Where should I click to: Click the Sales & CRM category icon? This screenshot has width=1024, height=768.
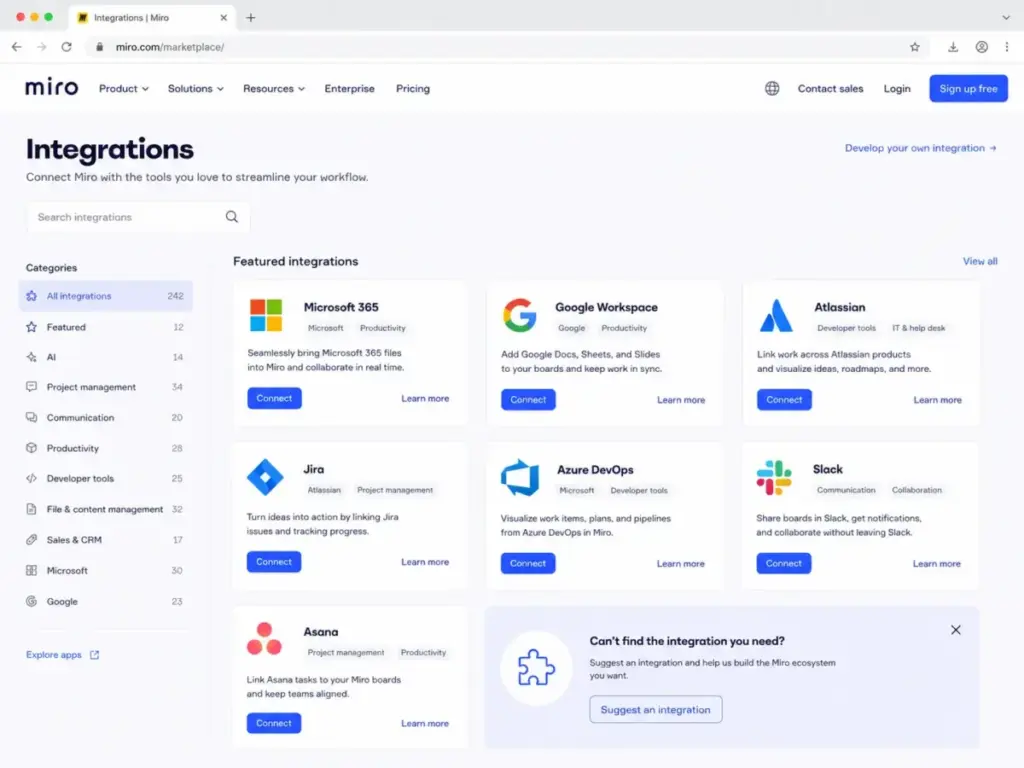31,540
